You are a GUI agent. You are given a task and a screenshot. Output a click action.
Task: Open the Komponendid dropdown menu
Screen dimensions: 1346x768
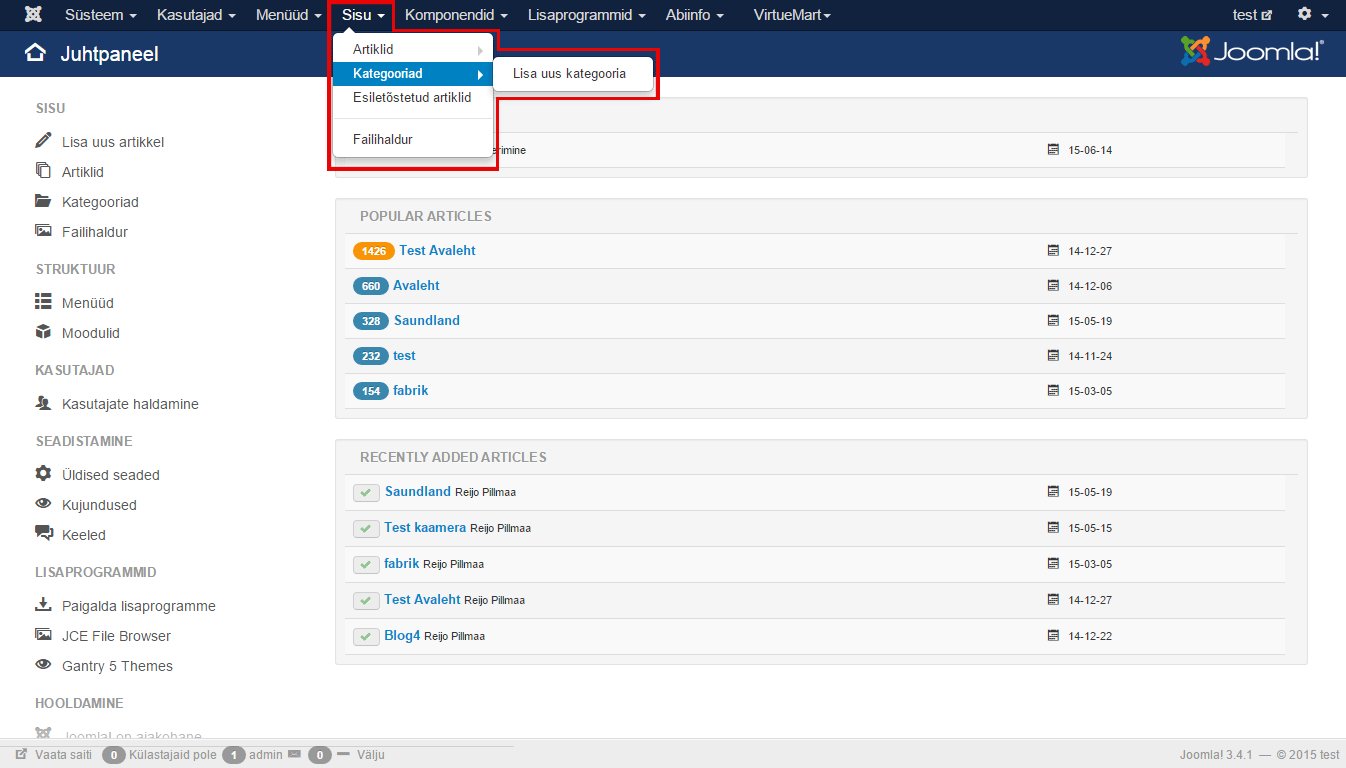[x=456, y=15]
